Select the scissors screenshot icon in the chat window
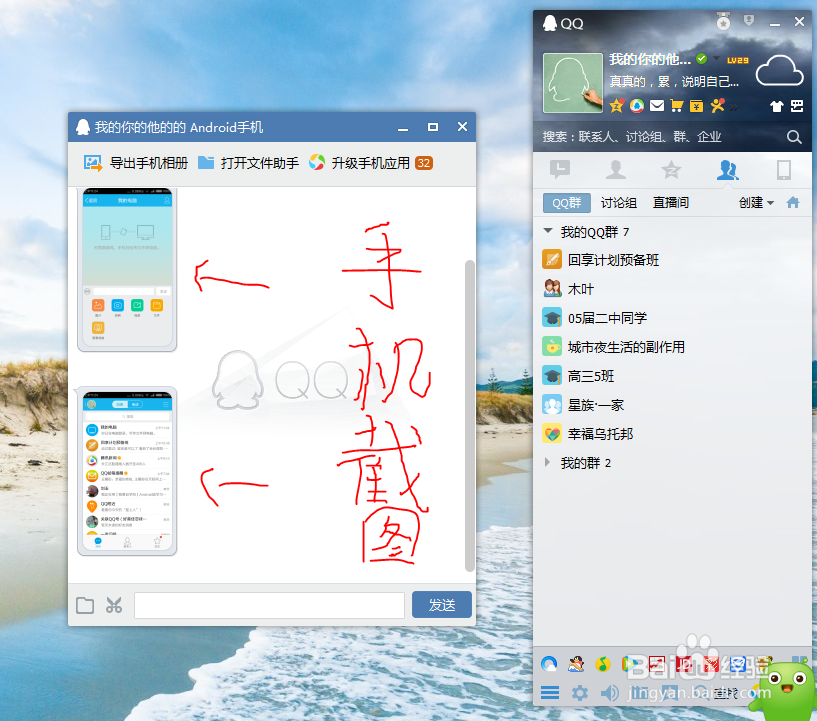 click(114, 604)
